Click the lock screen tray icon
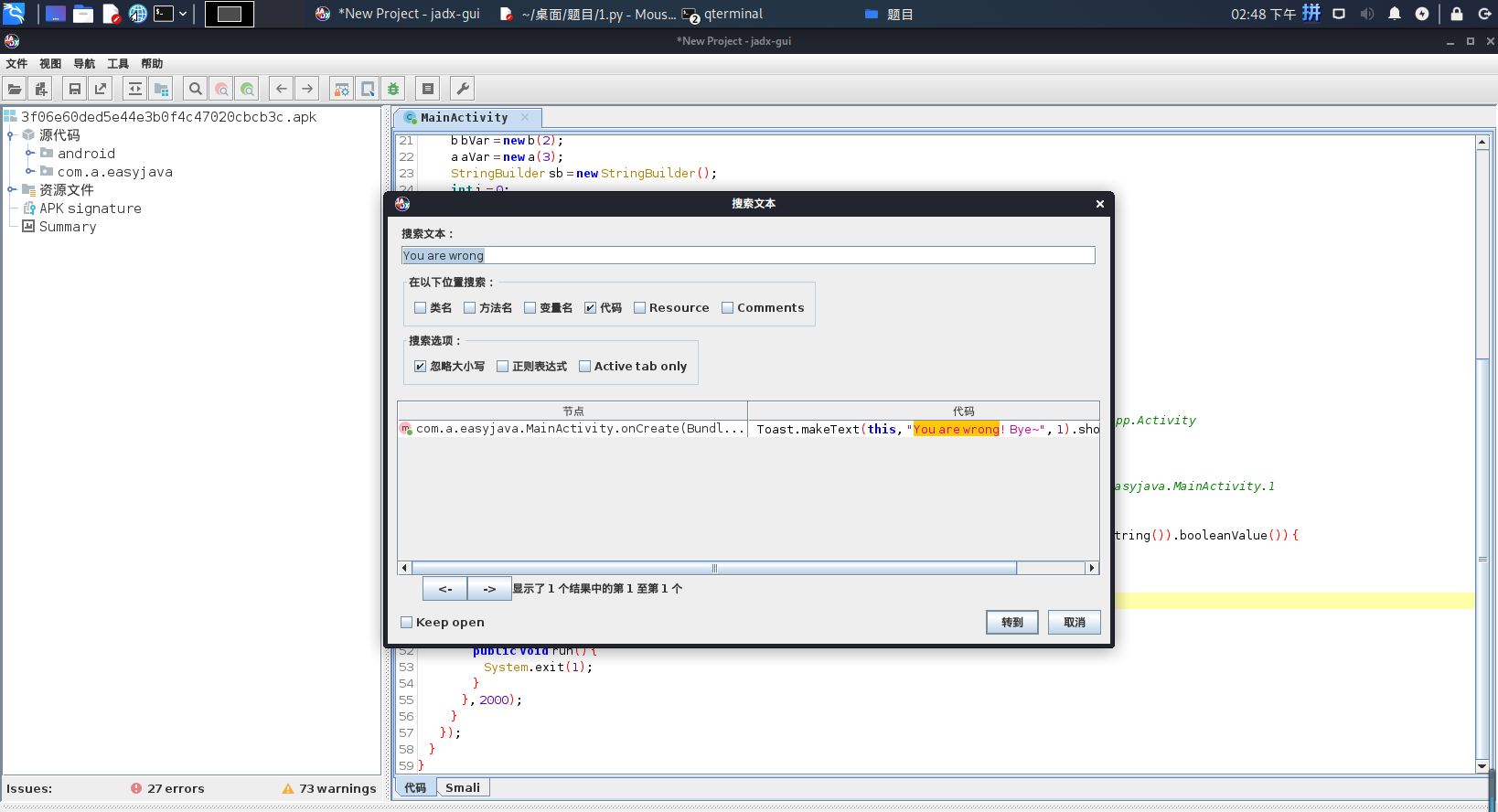The image size is (1498, 812). [x=1457, y=14]
